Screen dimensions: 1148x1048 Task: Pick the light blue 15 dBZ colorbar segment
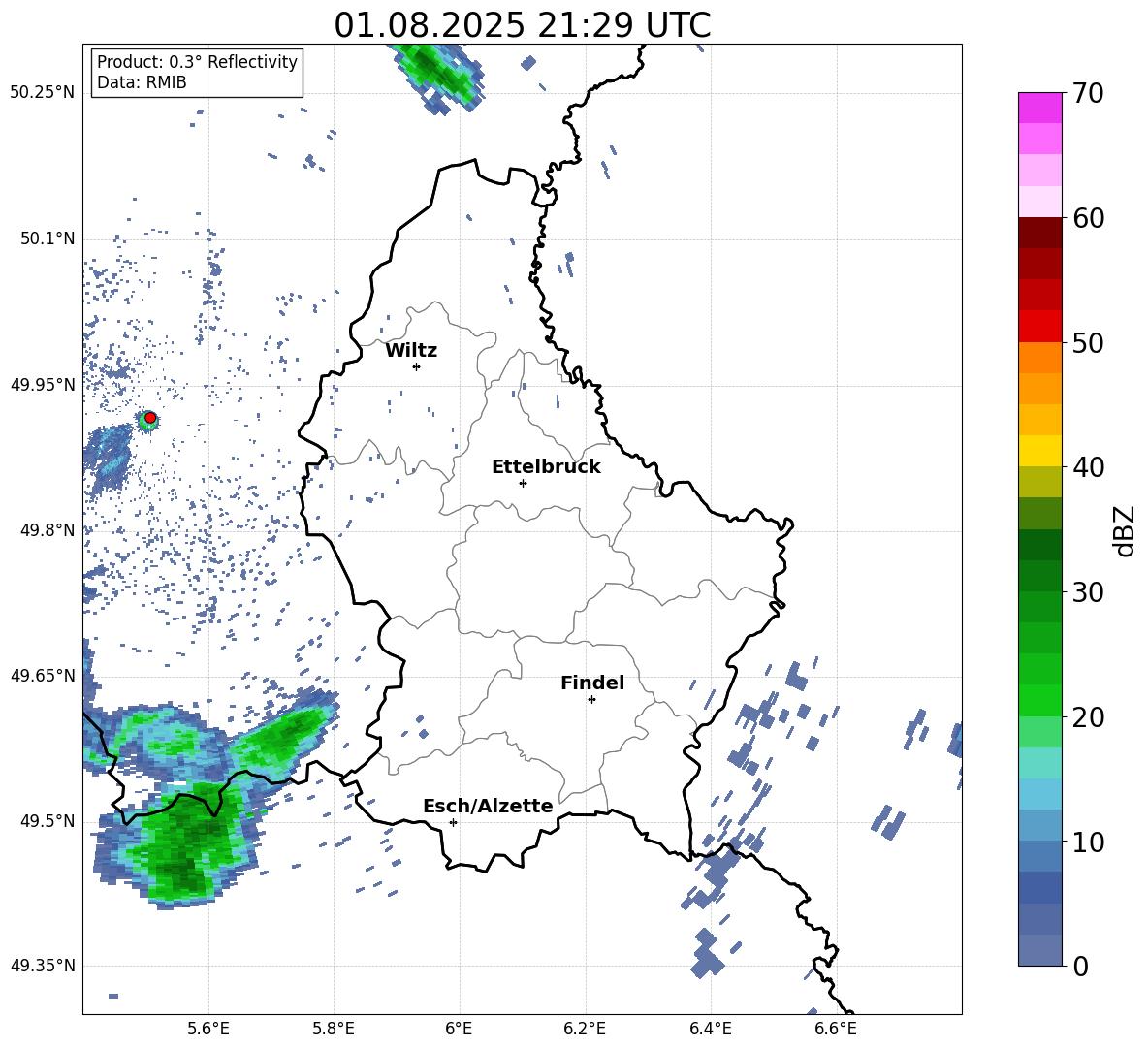click(1040, 794)
